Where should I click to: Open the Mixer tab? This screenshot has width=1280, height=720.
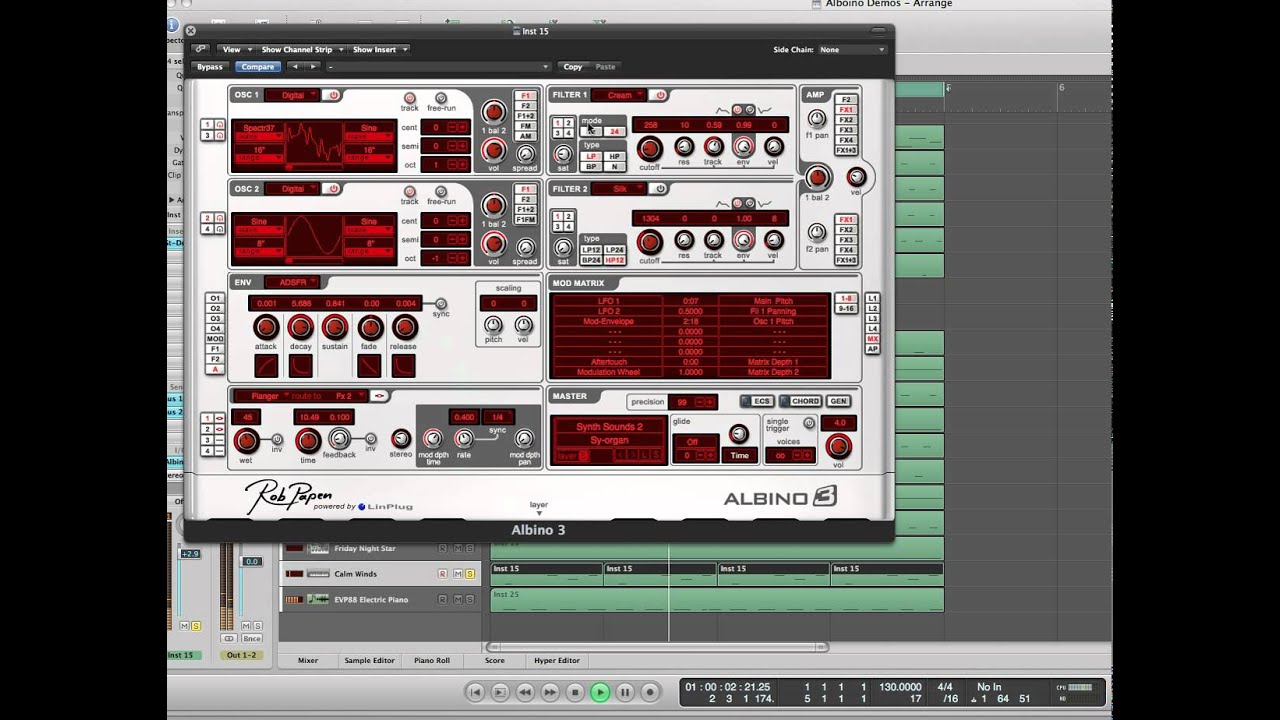coord(308,660)
